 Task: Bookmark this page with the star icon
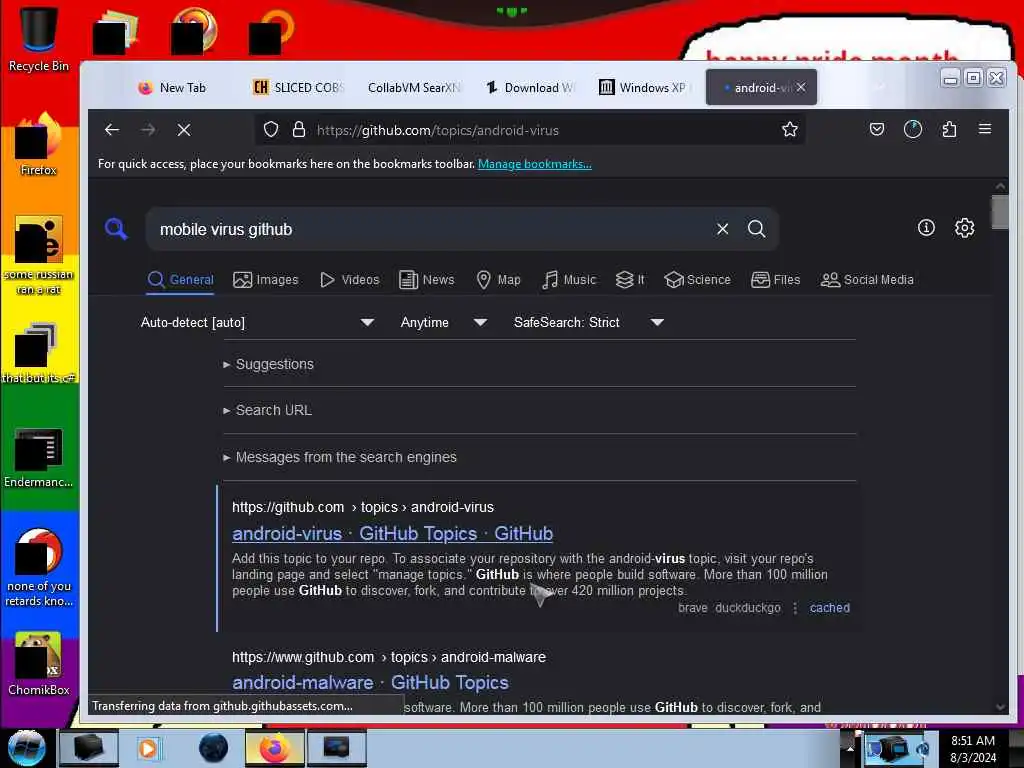pyautogui.click(x=790, y=129)
